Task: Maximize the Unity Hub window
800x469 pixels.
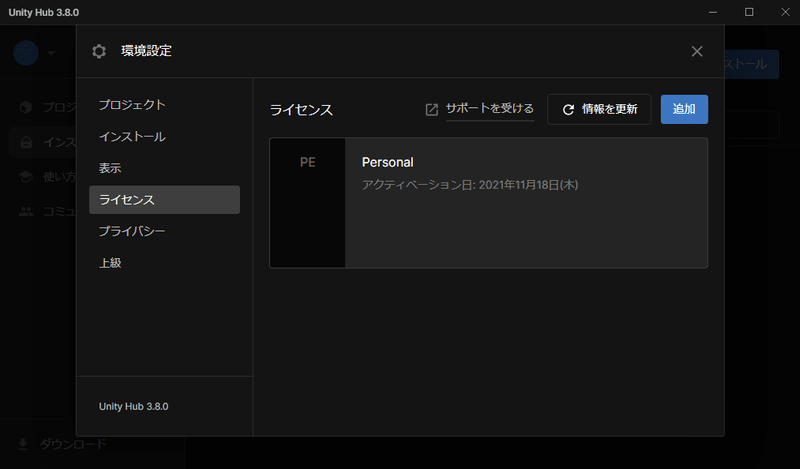Action: click(x=749, y=12)
